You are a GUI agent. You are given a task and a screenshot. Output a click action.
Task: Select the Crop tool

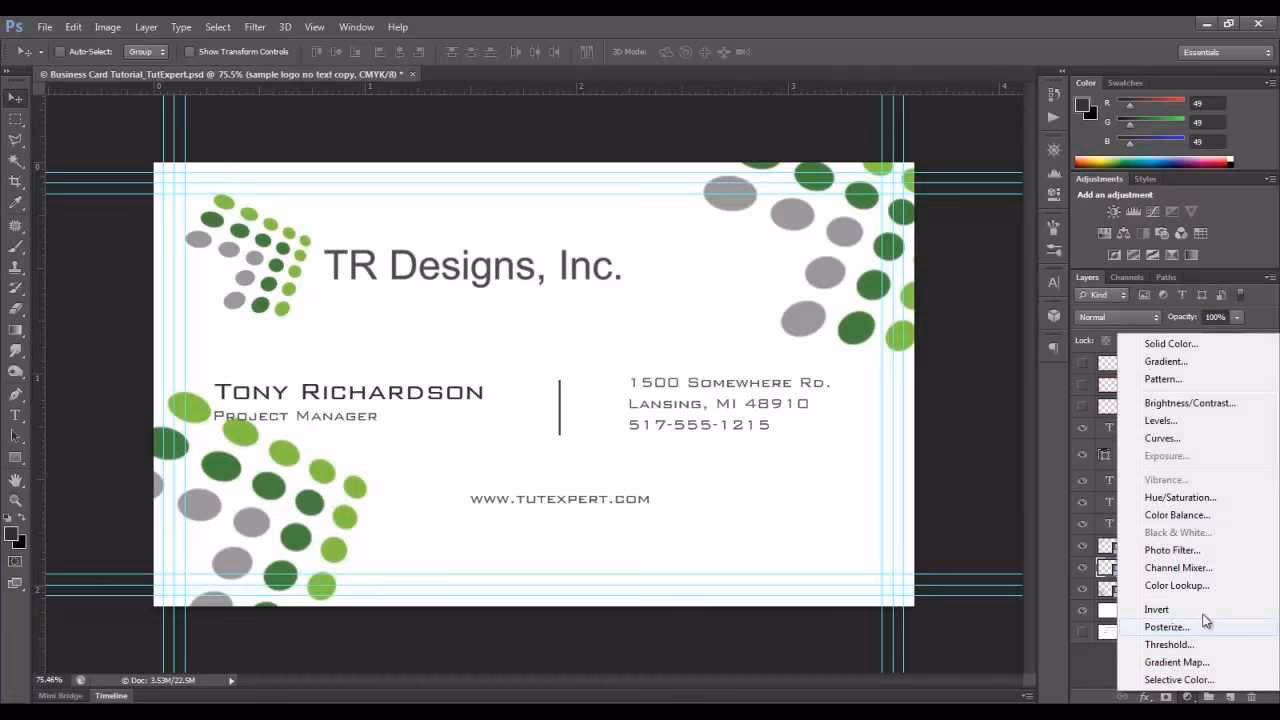click(14, 181)
